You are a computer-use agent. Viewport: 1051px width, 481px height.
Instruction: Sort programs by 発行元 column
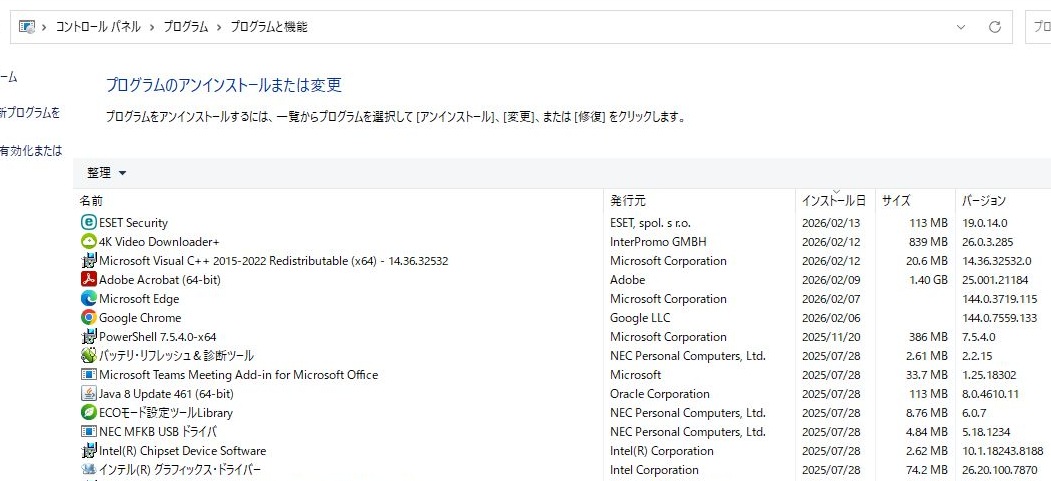click(x=628, y=201)
